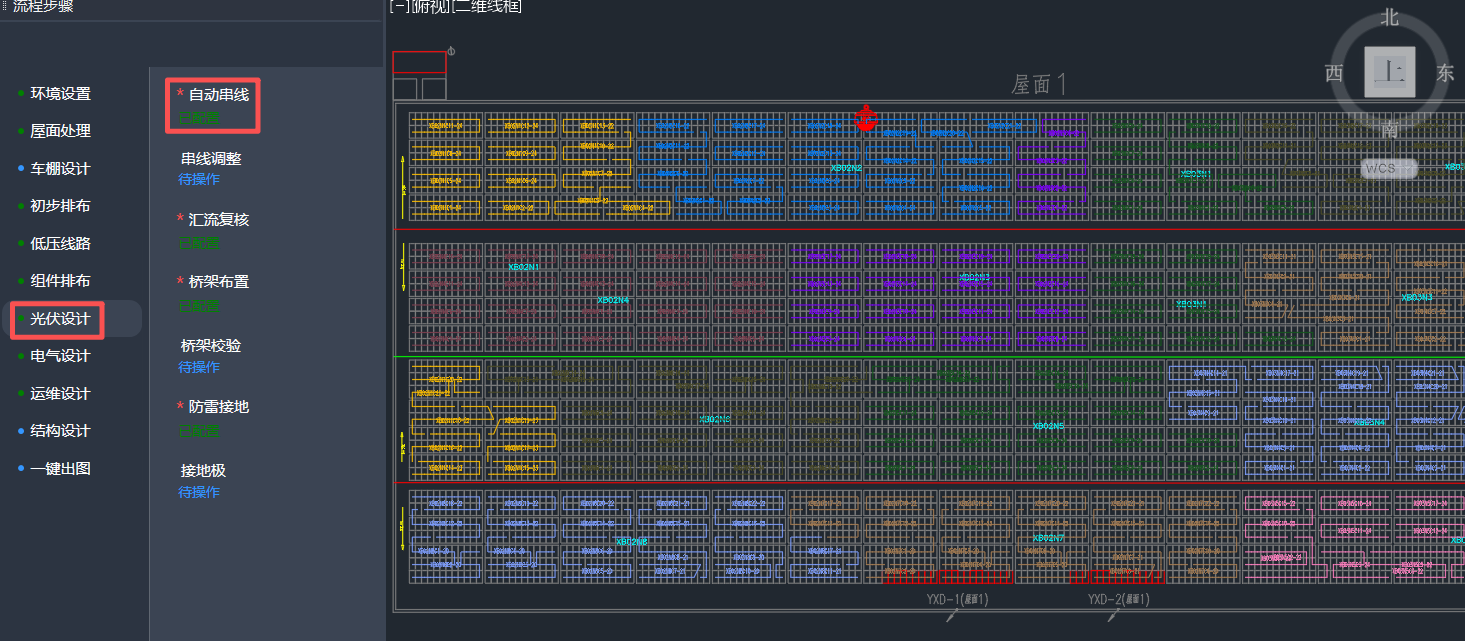Open the 二维线框 visual style menu
This screenshot has width=1465, height=641.
click(x=488, y=6)
